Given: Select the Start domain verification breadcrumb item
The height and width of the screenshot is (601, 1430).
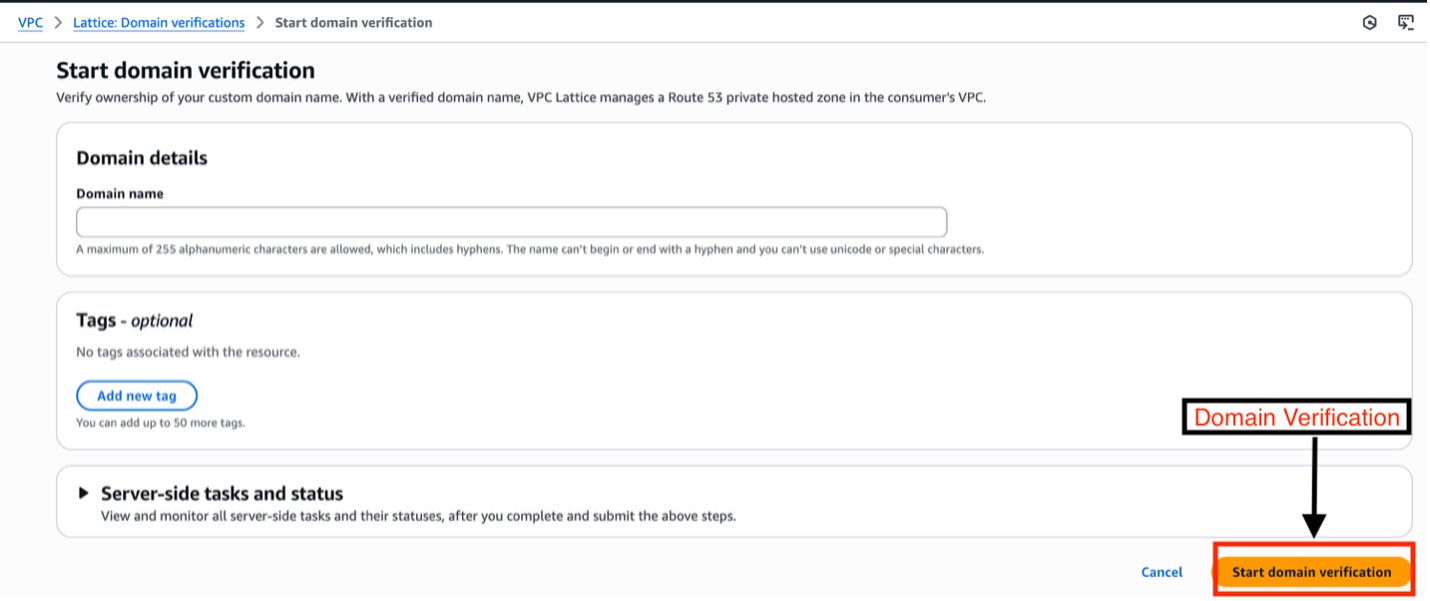Looking at the screenshot, I should [353, 22].
